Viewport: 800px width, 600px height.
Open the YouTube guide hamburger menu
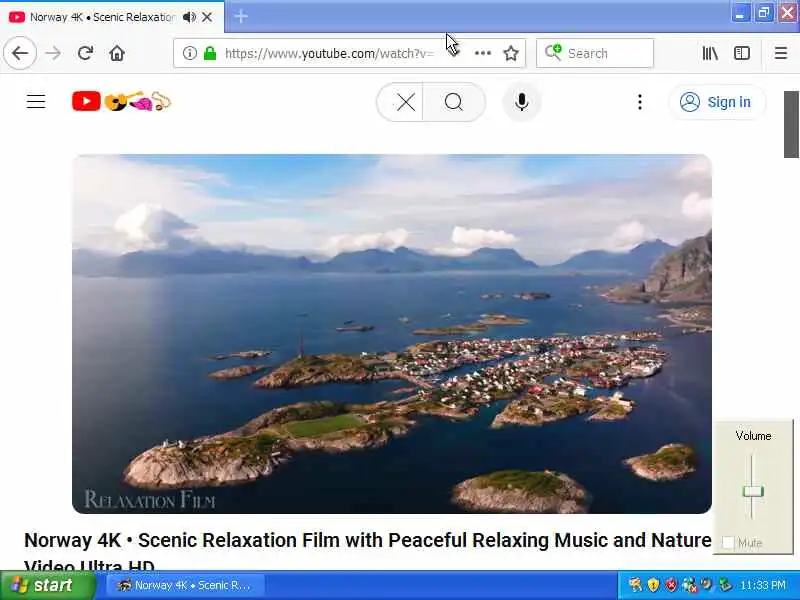click(x=36, y=102)
